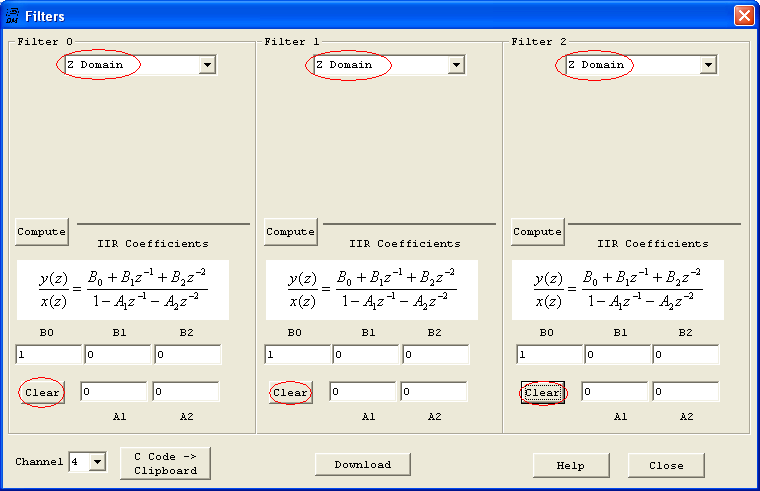760x491 pixels.
Task: Click the Filter 0 A1 coefficient field
Action: (x=114, y=392)
